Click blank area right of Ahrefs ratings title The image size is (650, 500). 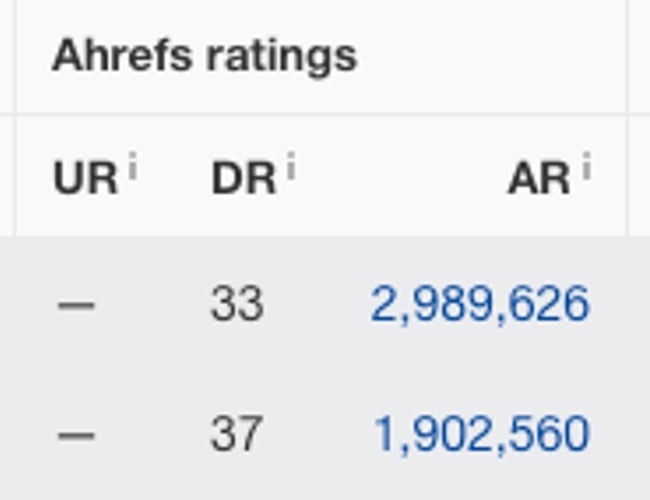(490, 56)
